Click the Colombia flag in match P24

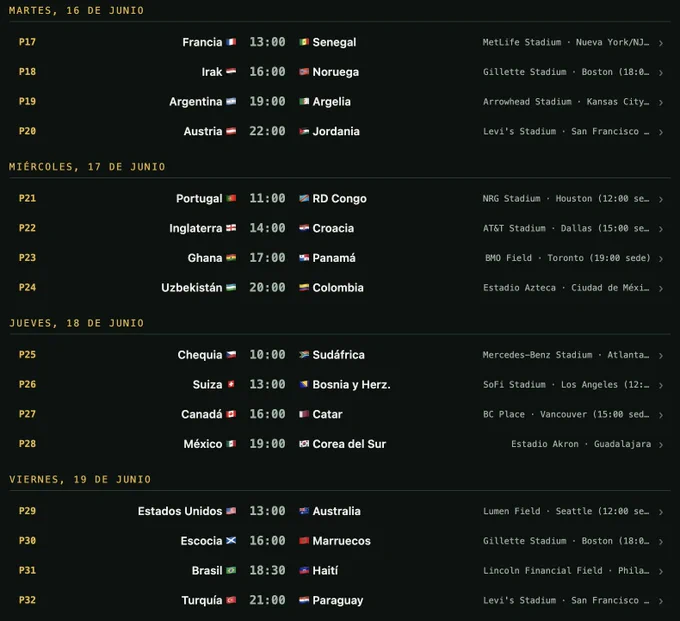(304, 288)
